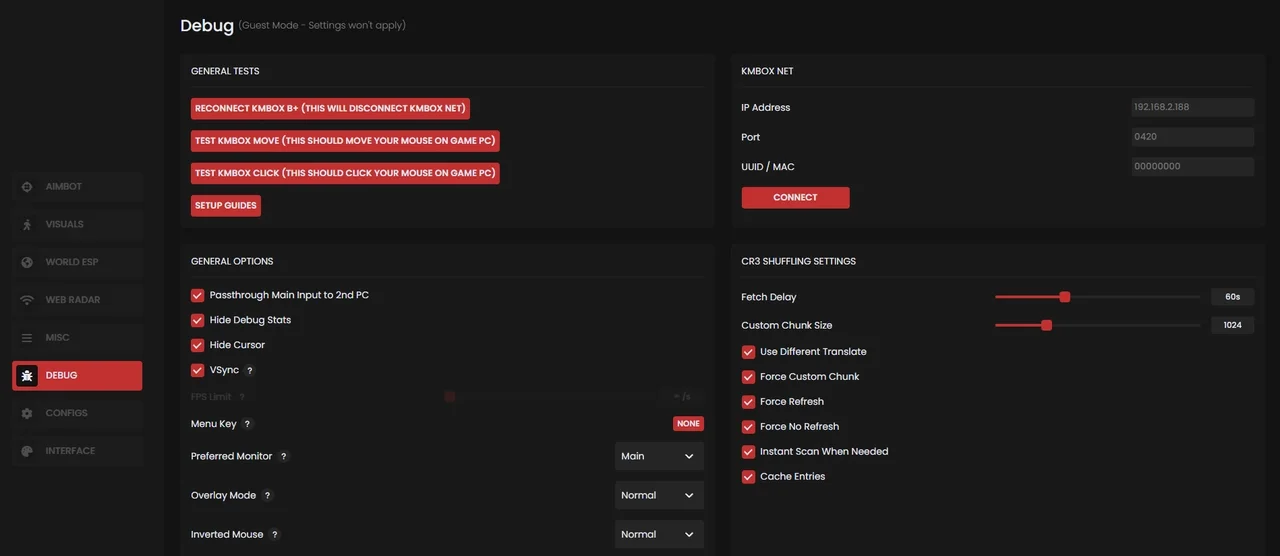
Task: Select the Debug tab in sidebar
Action: click(x=77, y=376)
